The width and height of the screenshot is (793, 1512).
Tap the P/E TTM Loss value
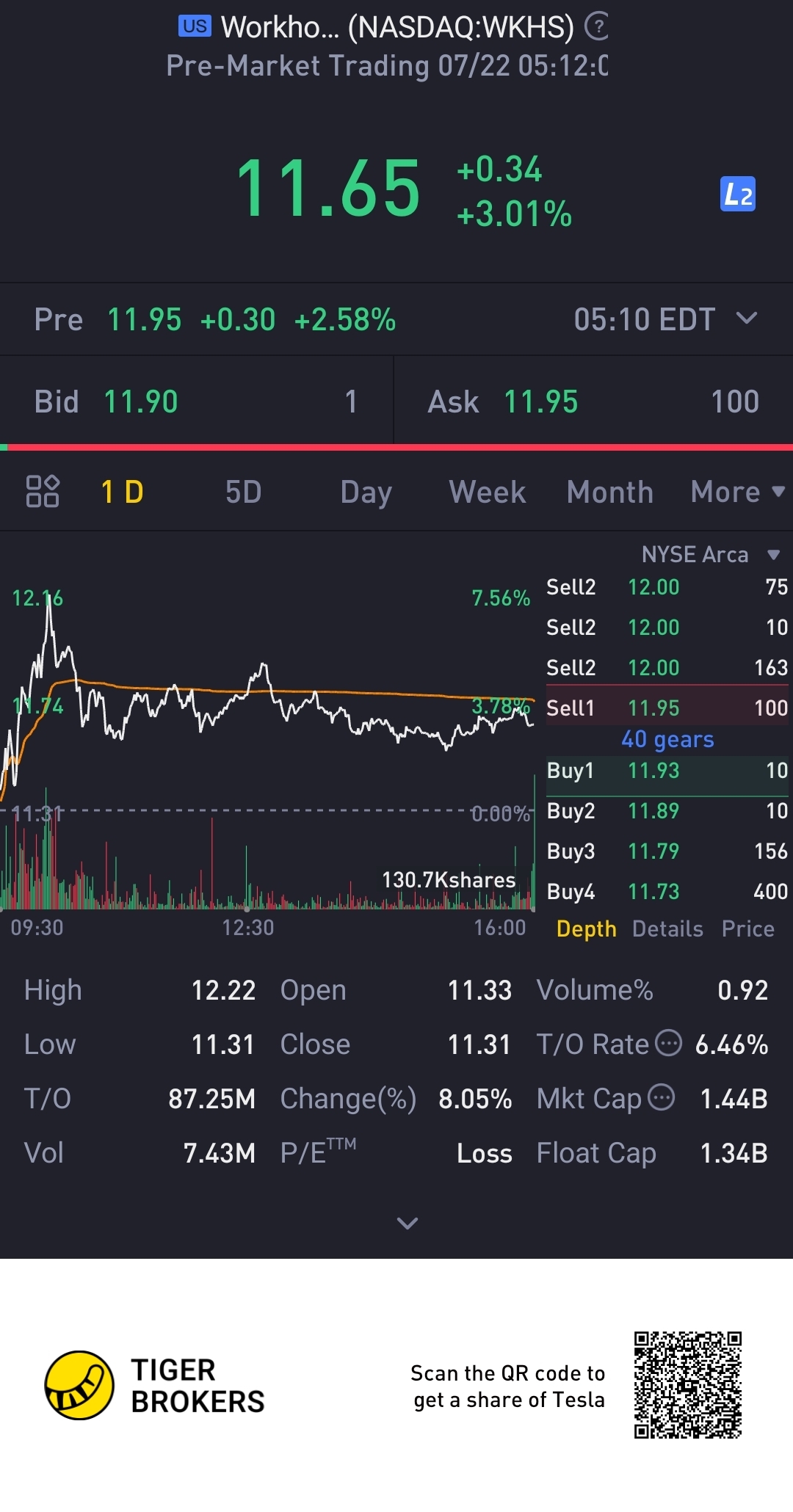485,1153
